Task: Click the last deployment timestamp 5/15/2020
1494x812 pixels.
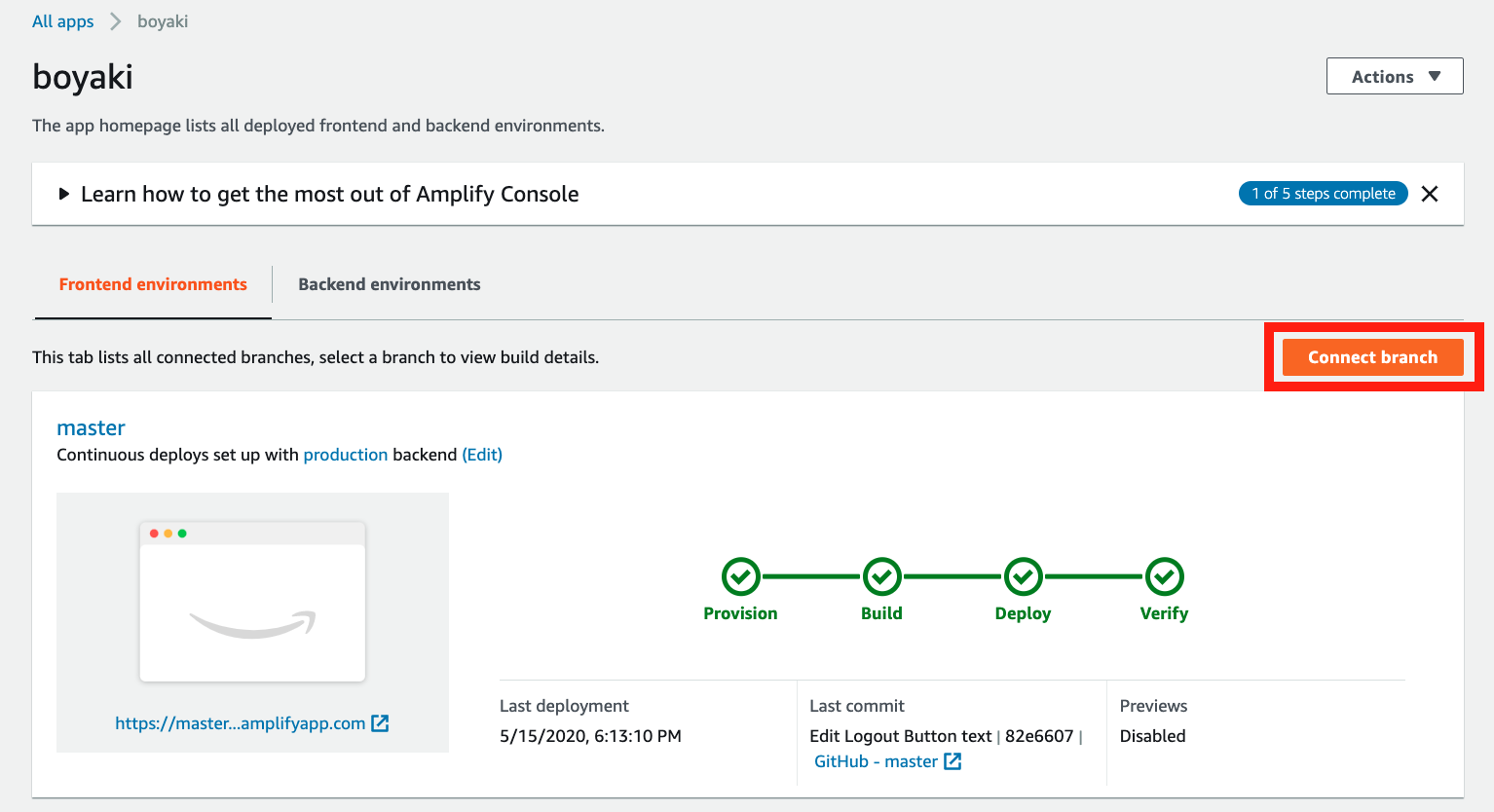Action: 590,736
